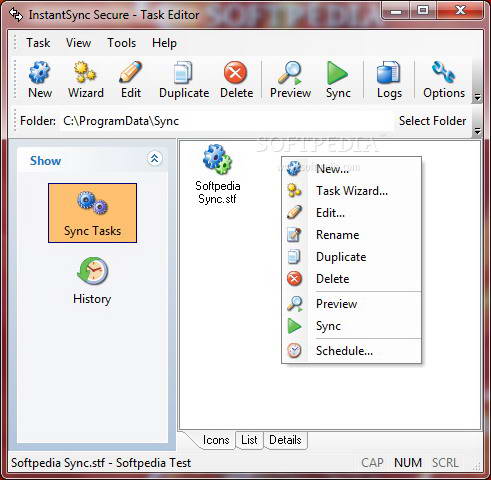Minimize the Task Editor window
This screenshot has width=491, height=480.
coord(395,11)
